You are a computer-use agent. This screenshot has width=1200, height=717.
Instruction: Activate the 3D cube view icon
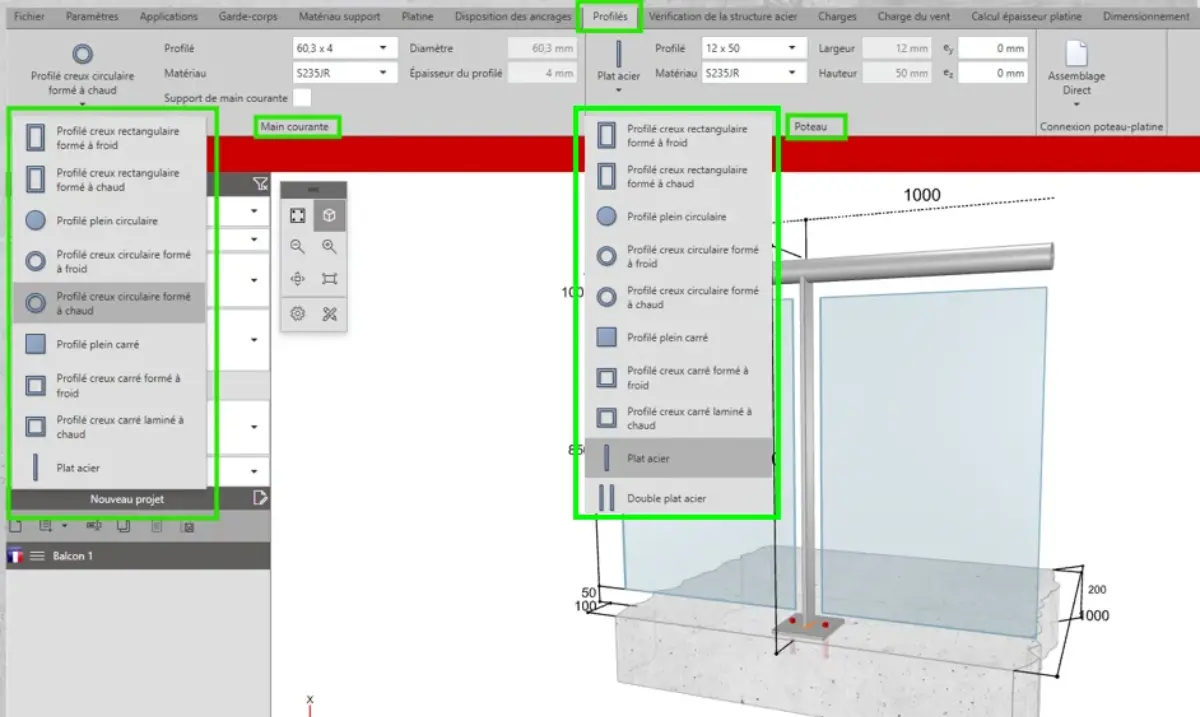329,215
